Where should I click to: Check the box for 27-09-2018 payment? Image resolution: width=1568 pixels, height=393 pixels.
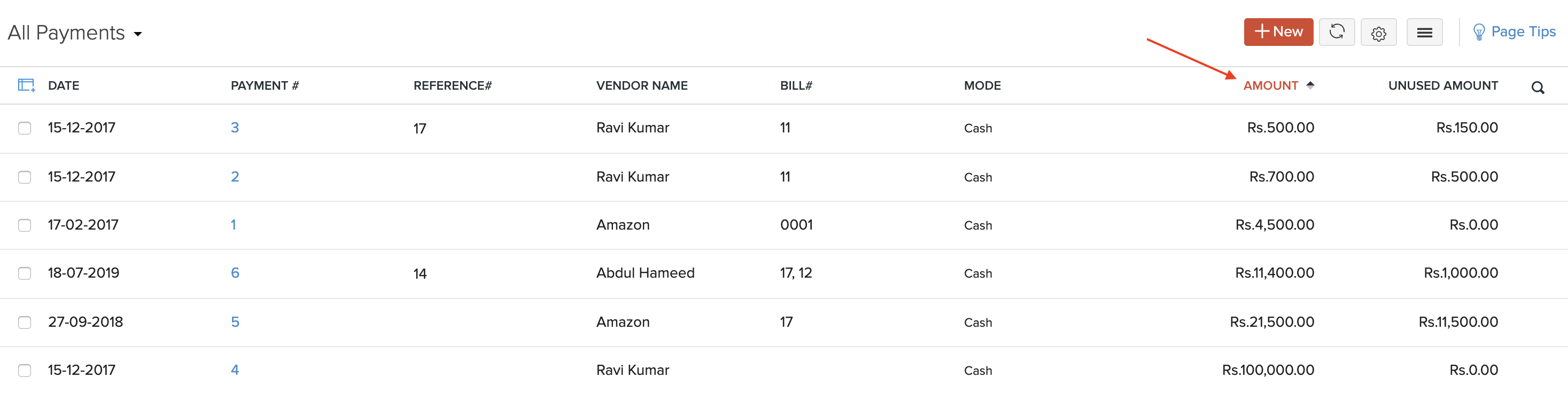(25, 322)
